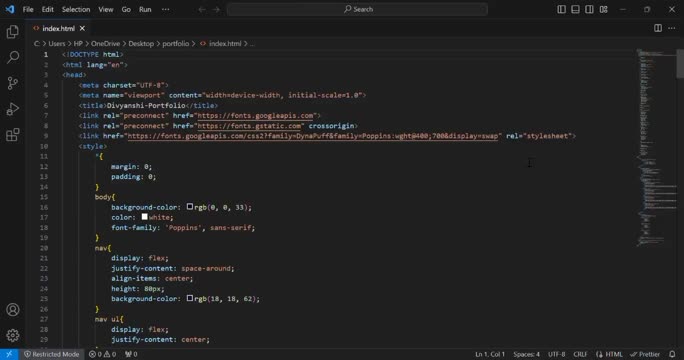Open the Accounts menu icon
Screen dimensions: 684x360
coord(13,310)
